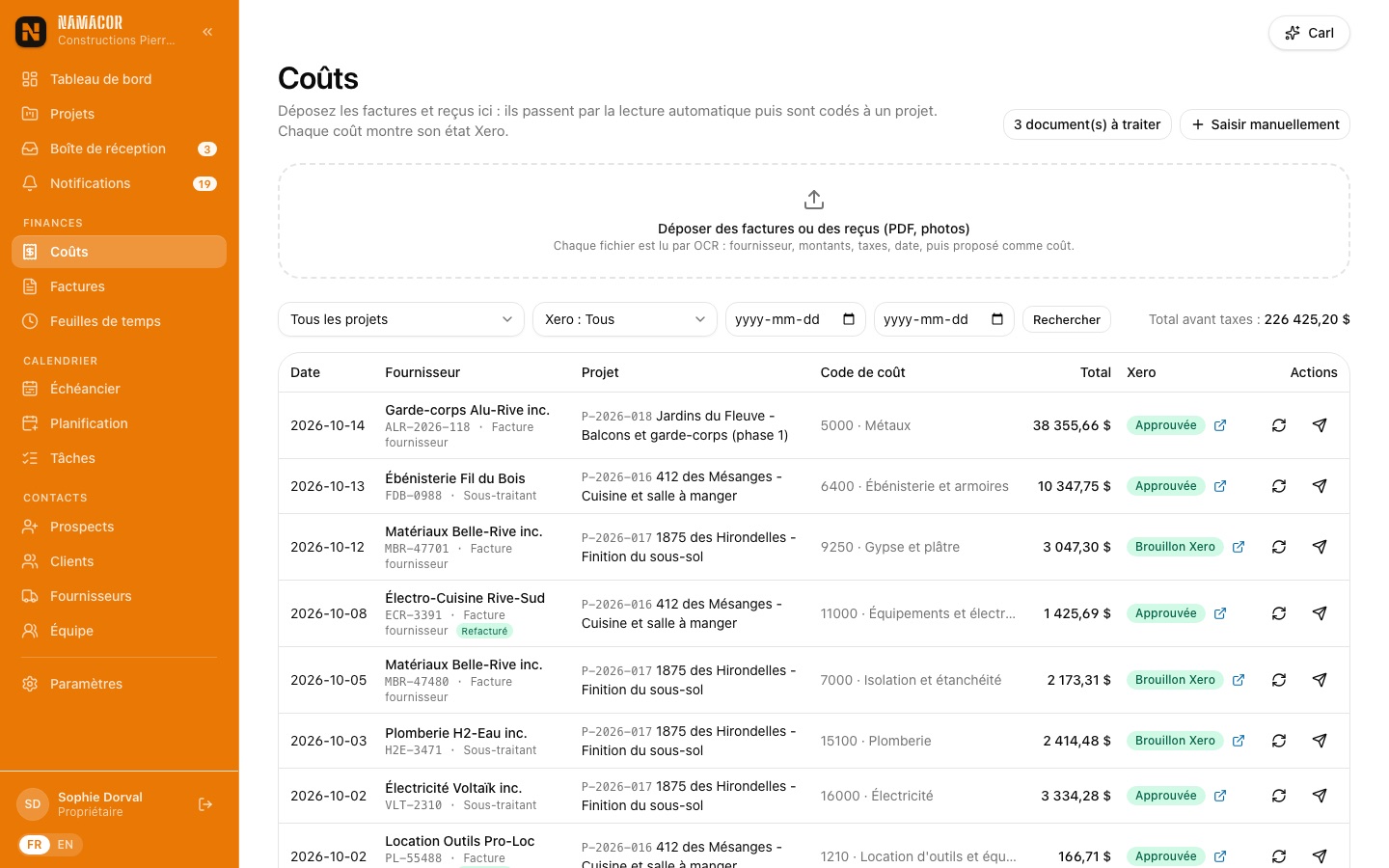The width and height of the screenshot is (1389, 868).
Task: Click code 6400 · Ébénisterie et armoires
Action: click(914, 486)
